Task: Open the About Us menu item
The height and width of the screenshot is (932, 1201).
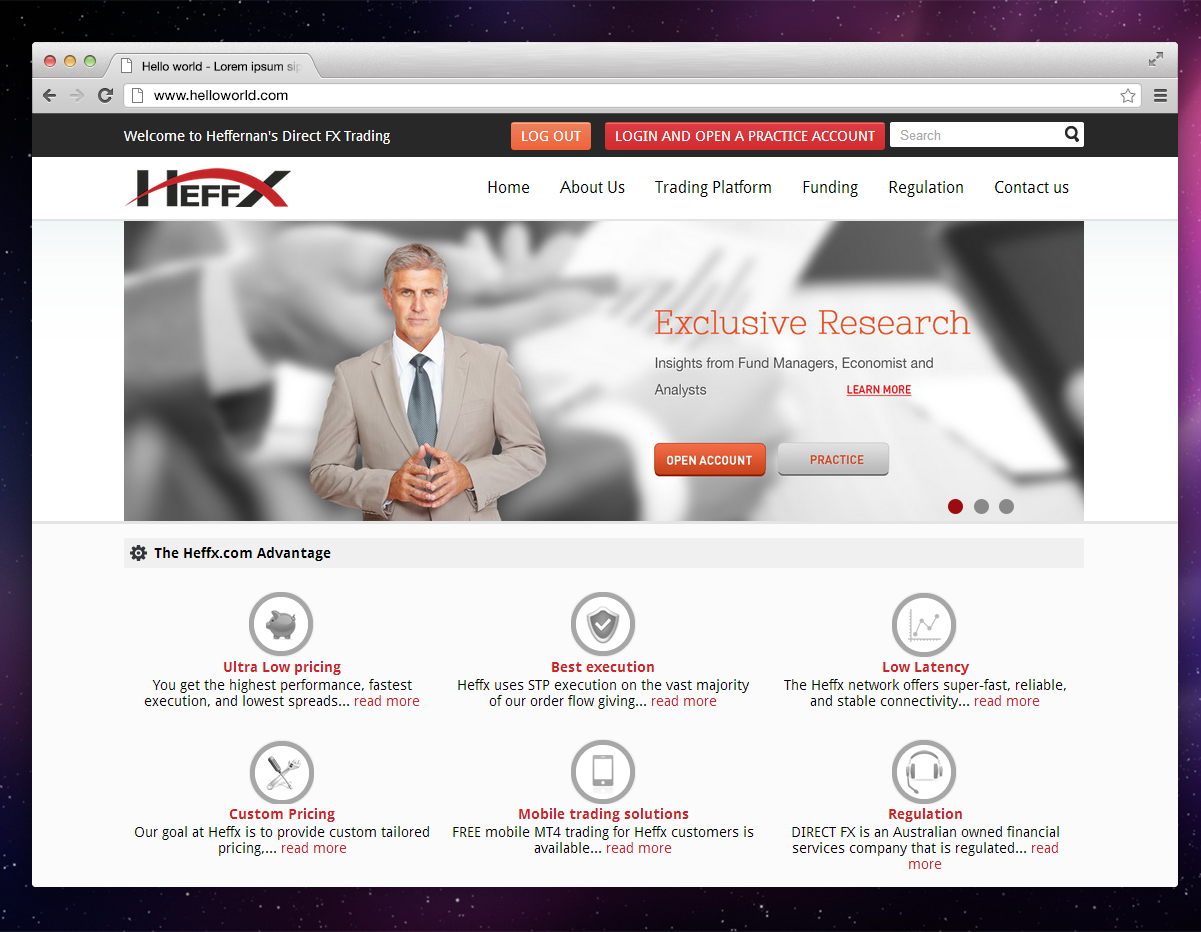Action: click(x=592, y=187)
